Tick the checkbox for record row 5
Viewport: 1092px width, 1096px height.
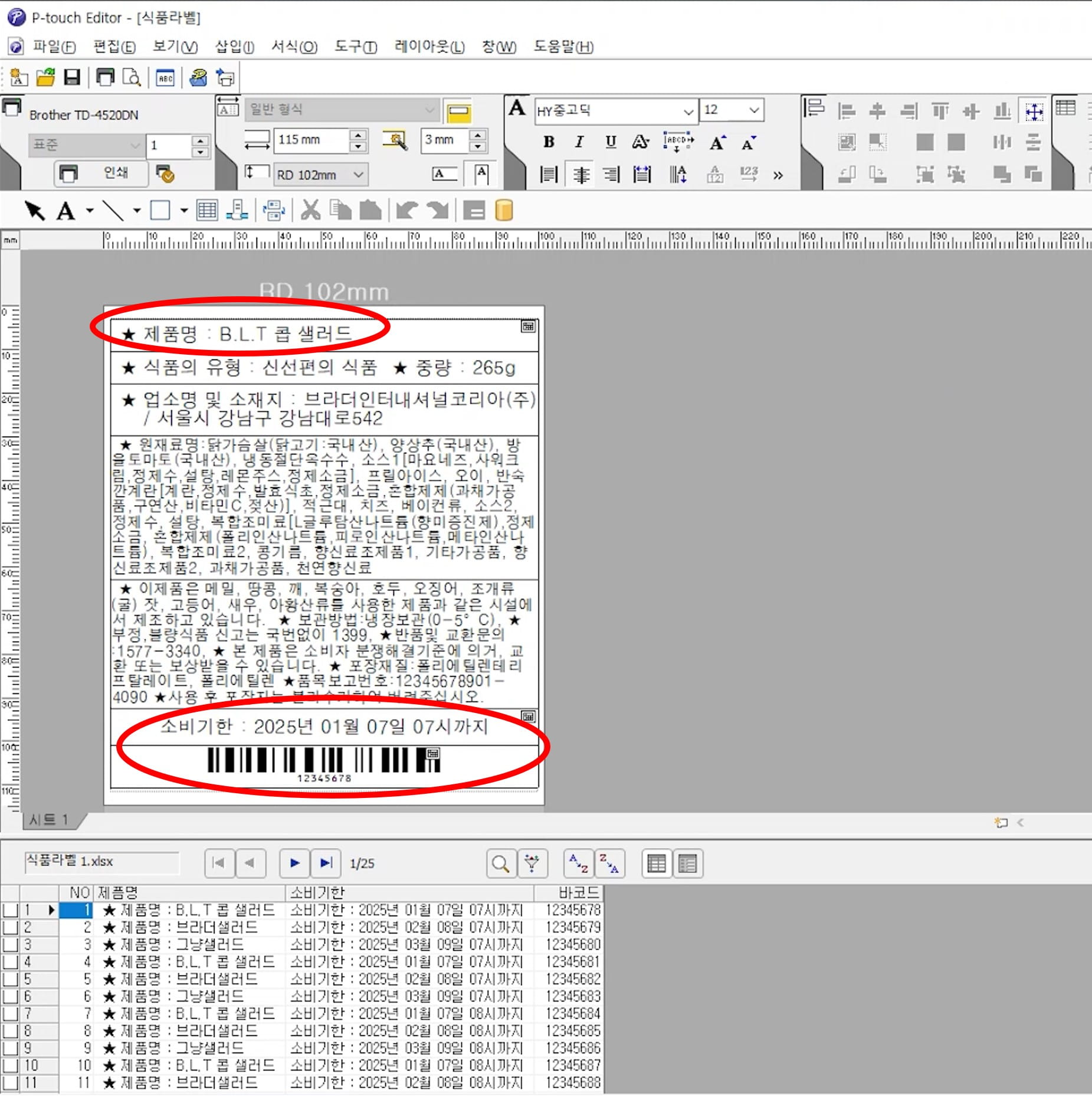[10, 980]
